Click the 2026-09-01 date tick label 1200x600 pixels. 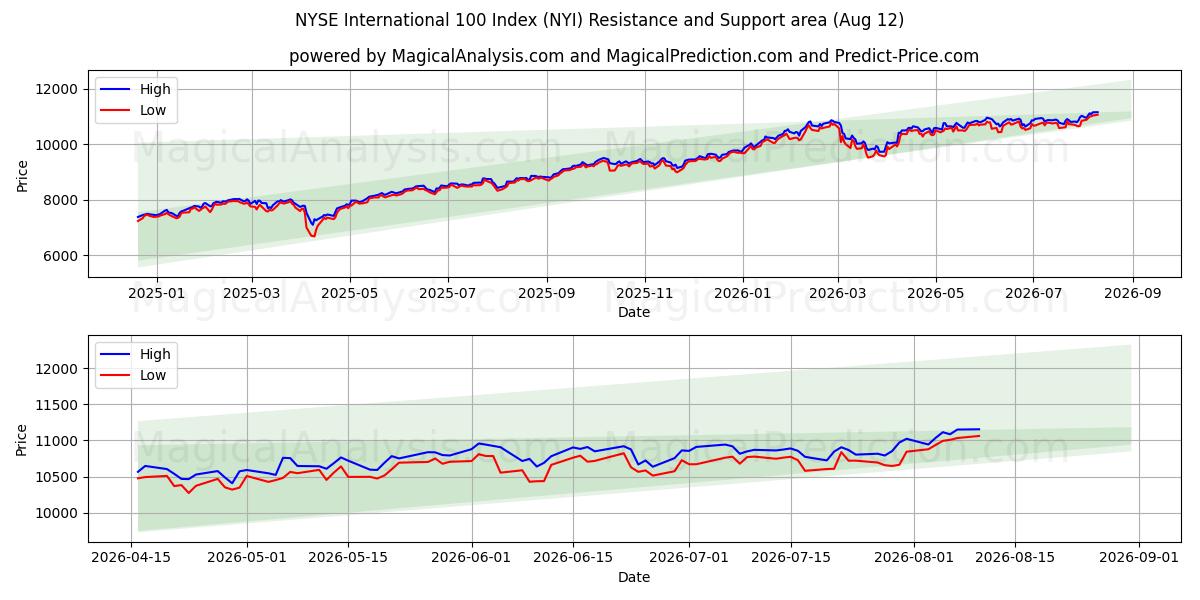tap(1139, 558)
